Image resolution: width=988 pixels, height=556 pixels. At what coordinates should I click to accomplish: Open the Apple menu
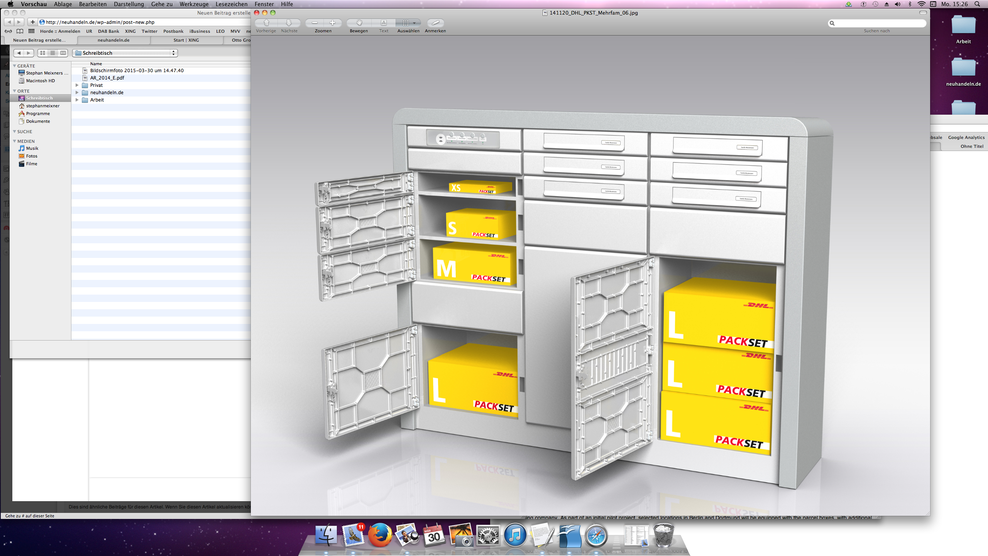coord(10,4)
